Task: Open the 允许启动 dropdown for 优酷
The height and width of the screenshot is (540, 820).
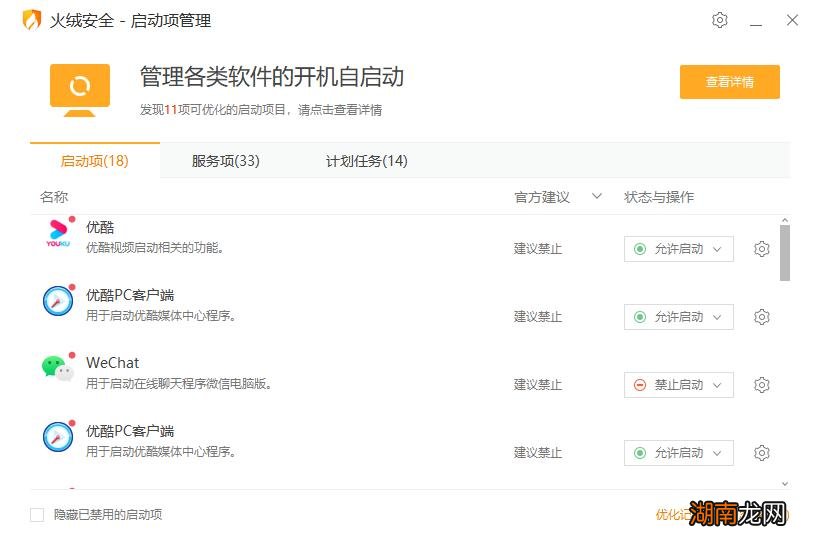Action: pos(678,249)
